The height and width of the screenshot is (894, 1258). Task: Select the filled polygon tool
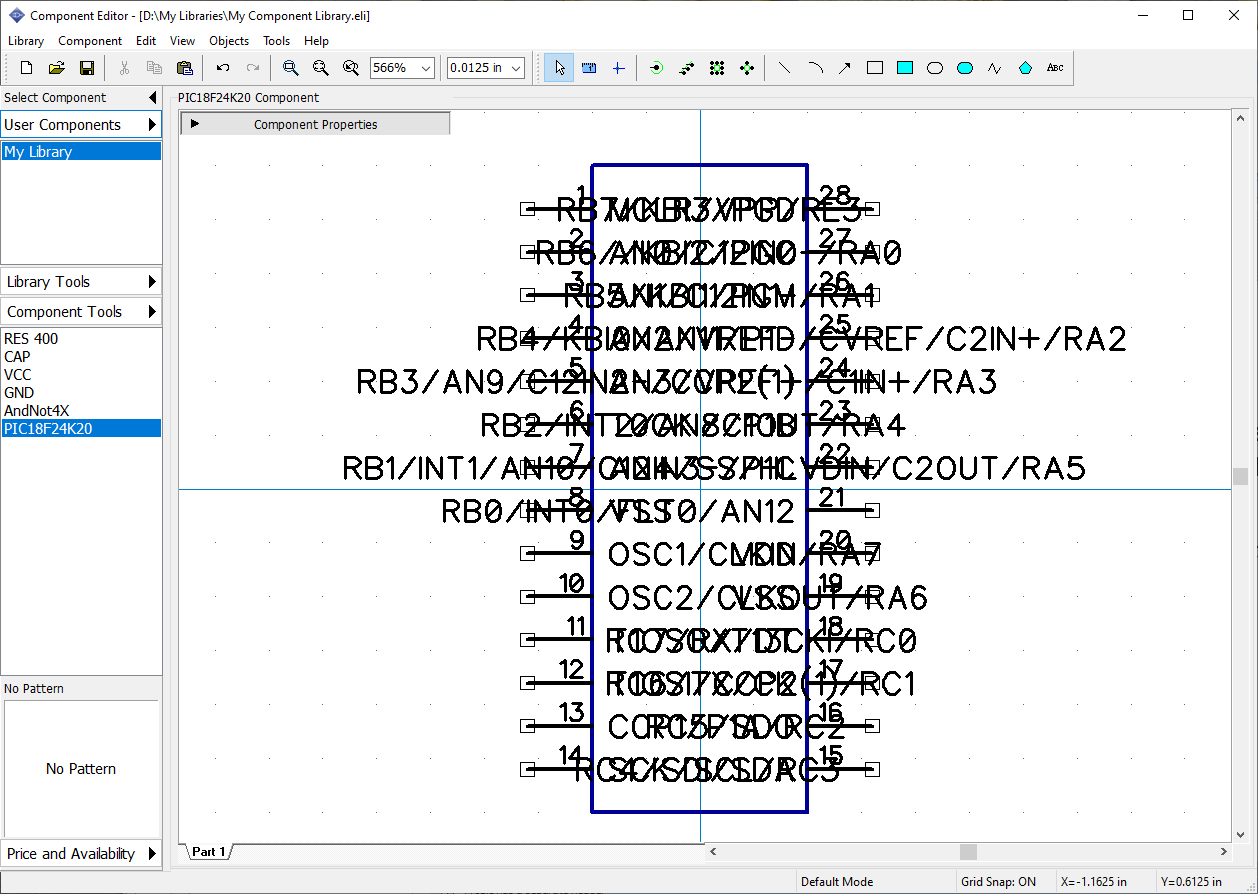1025,68
